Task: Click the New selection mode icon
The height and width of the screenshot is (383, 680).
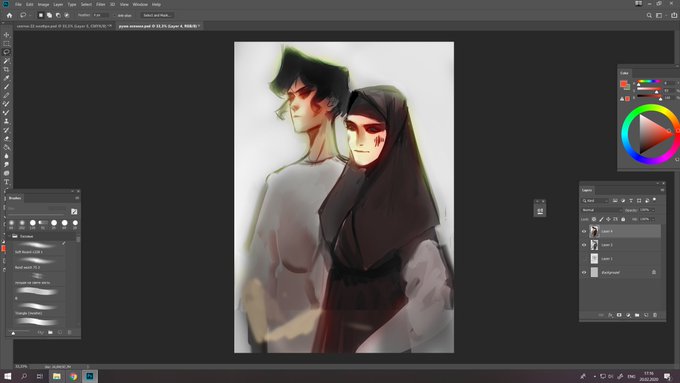Action: [x=40, y=15]
